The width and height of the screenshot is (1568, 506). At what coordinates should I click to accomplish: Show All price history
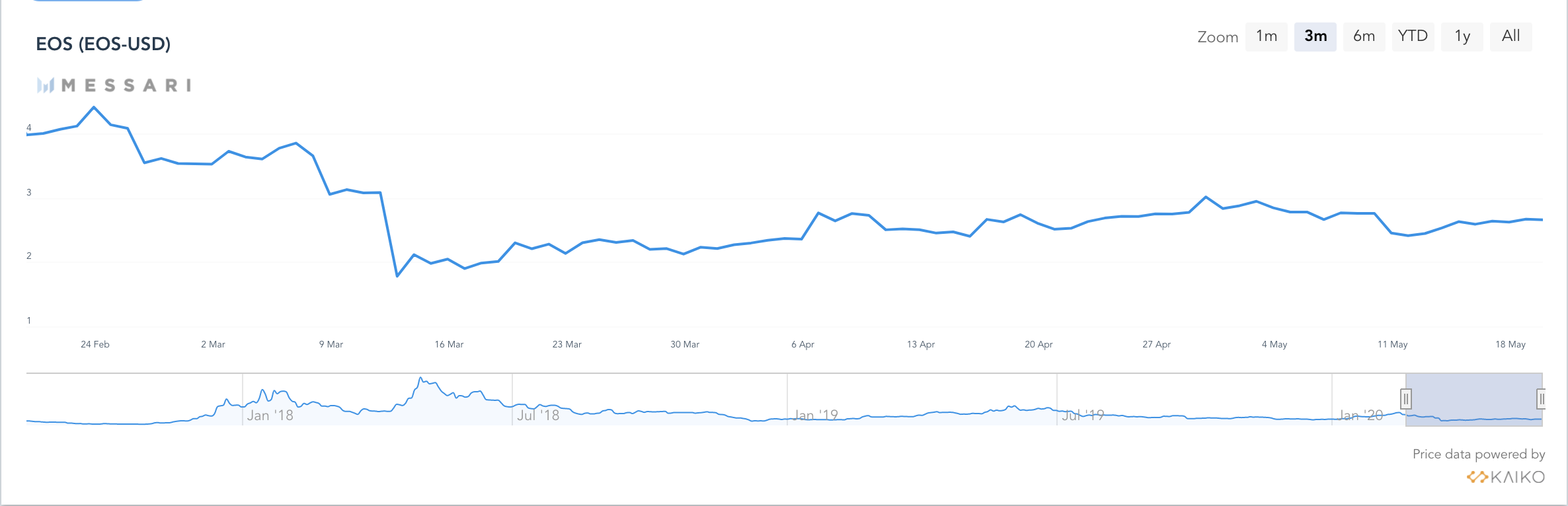1510,36
